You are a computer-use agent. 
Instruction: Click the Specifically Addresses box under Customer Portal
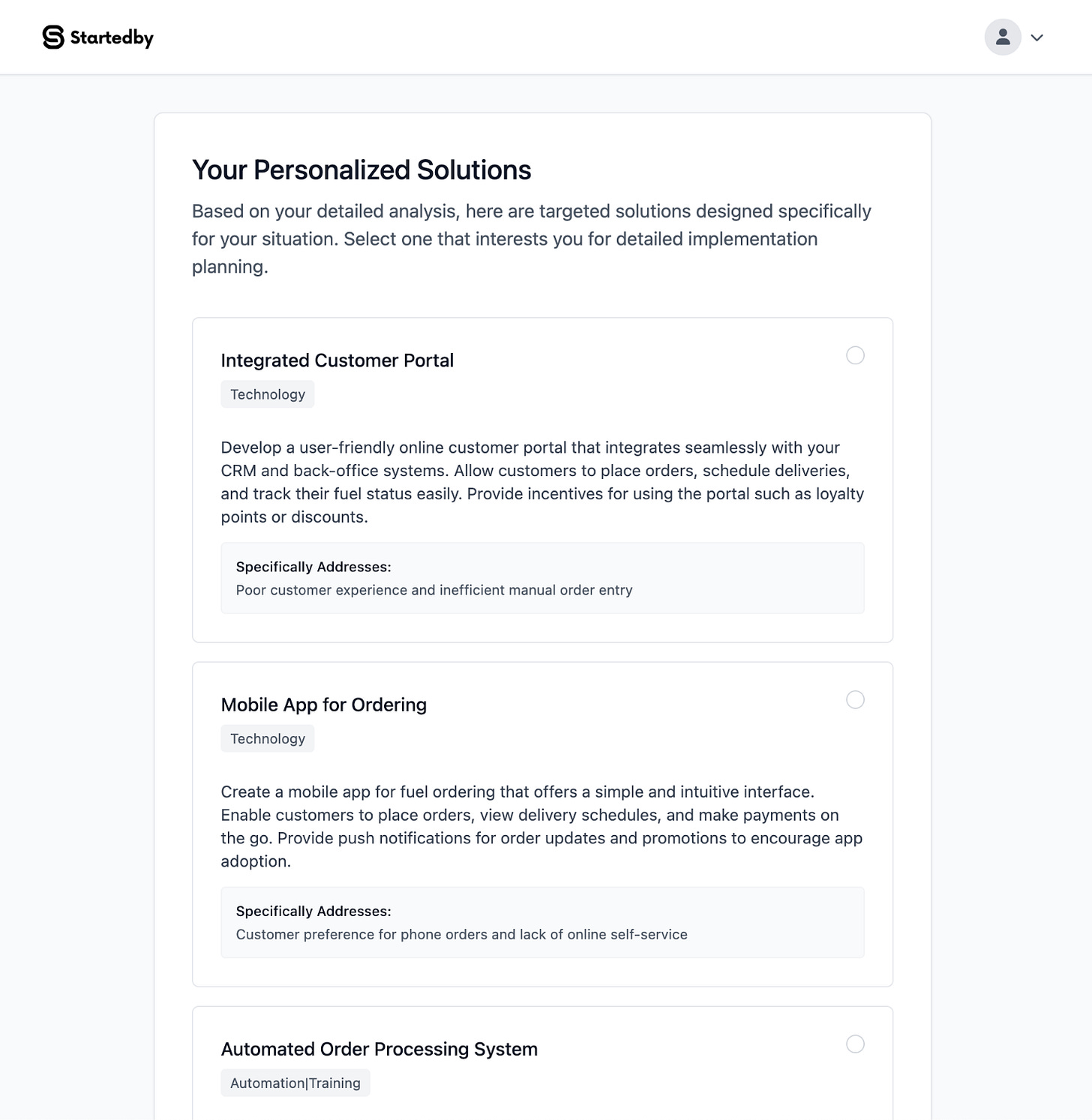[x=542, y=578]
